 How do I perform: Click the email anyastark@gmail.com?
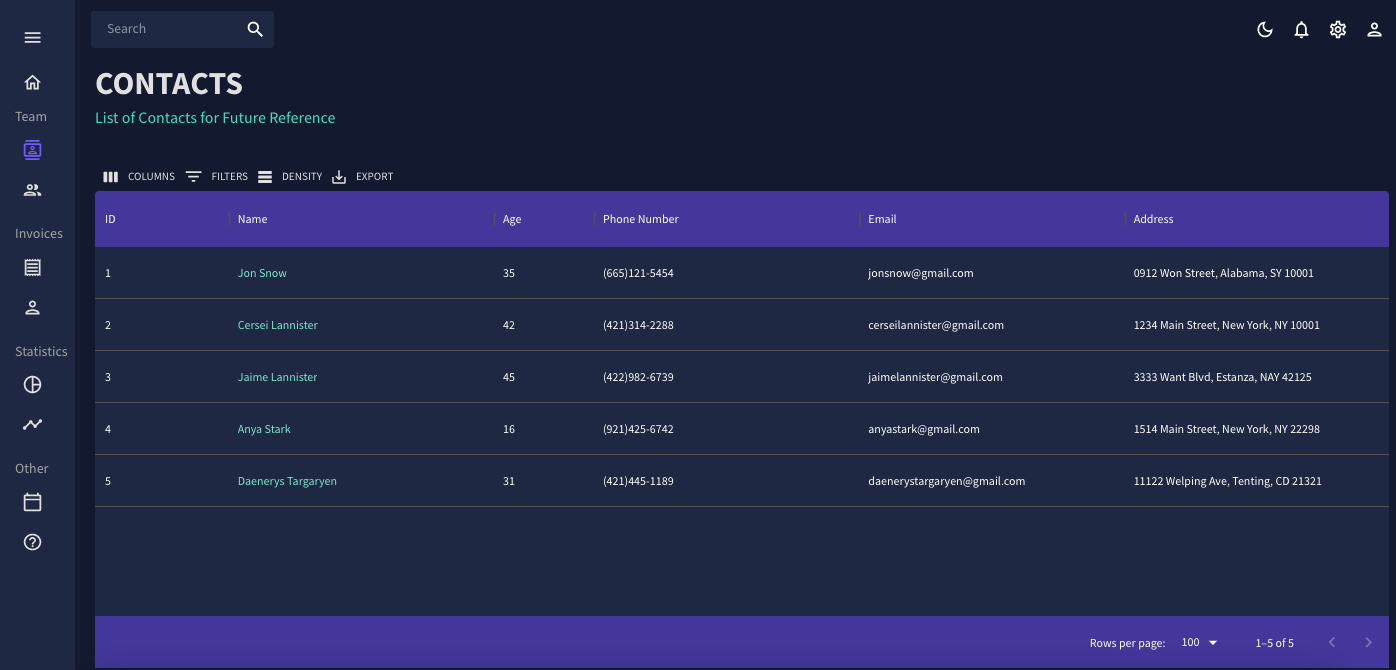(924, 429)
